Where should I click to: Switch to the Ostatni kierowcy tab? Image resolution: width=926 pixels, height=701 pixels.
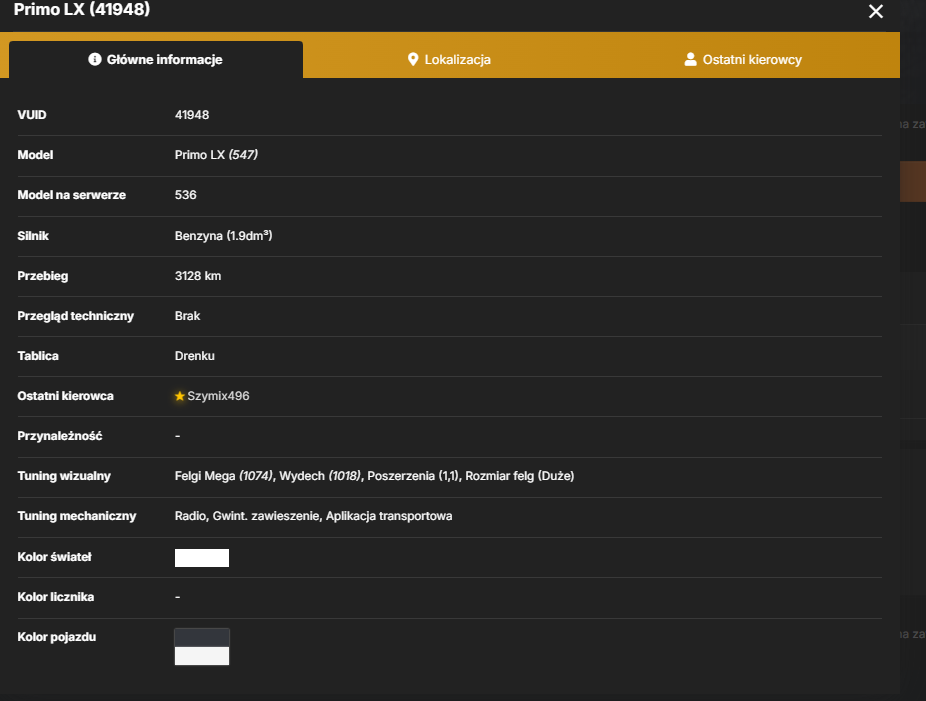point(743,60)
